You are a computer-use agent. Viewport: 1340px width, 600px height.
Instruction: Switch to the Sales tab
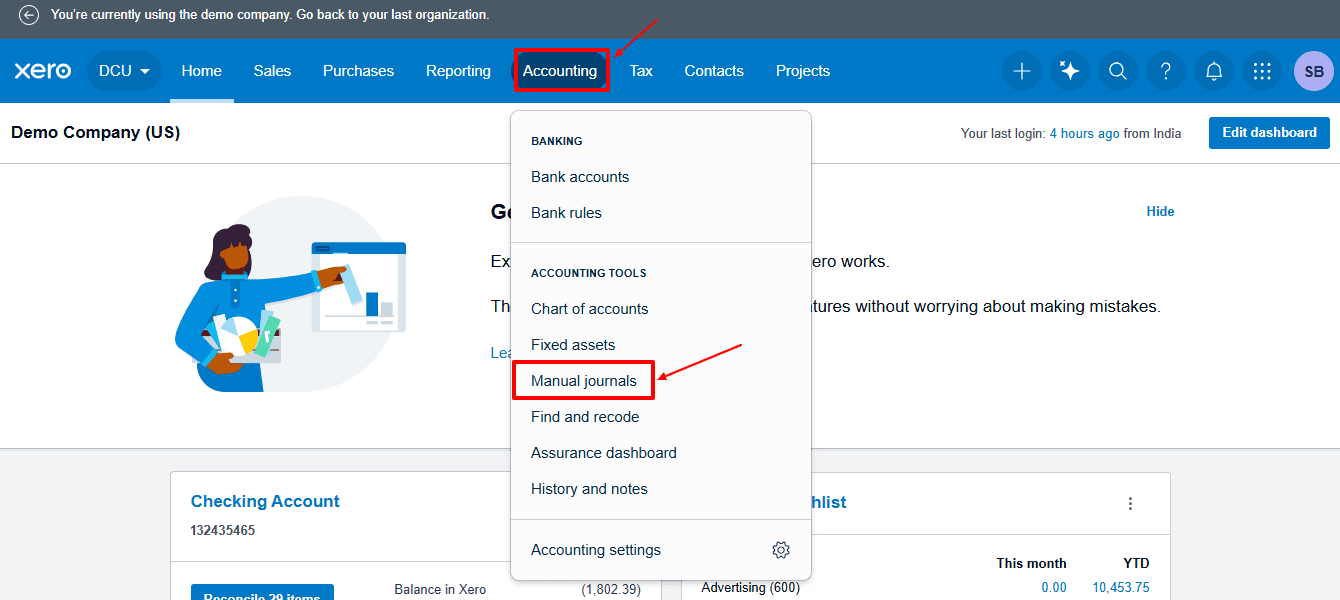[271, 70]
